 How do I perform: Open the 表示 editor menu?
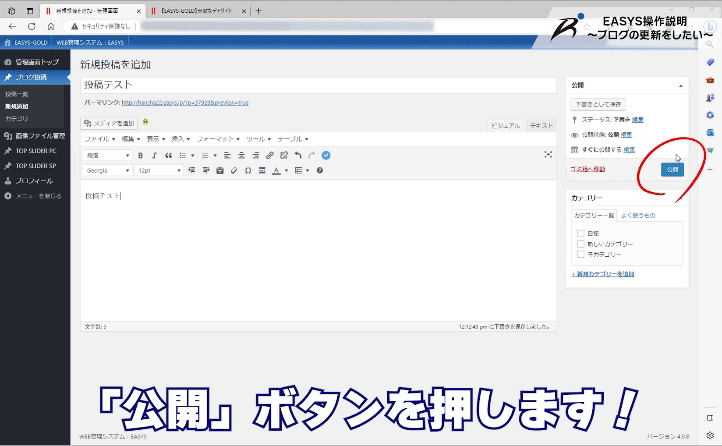[x=156, y=139]
